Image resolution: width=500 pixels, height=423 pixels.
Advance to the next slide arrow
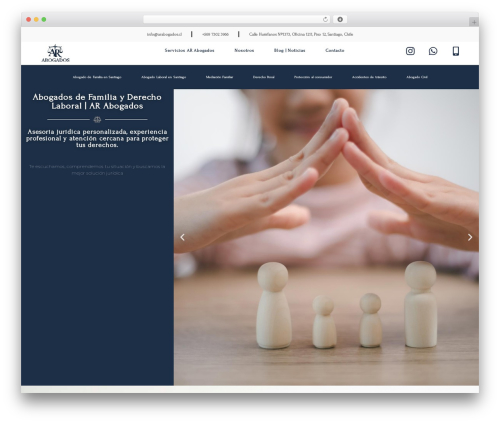pos(470,237)
